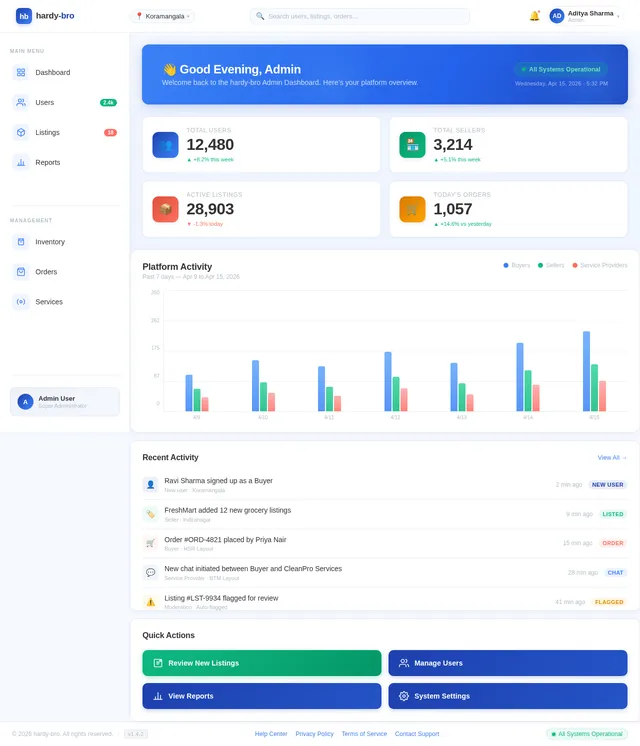Click the location pin icon near Koramangala
This screenshot has width=640, height=746.
point(139,16)
